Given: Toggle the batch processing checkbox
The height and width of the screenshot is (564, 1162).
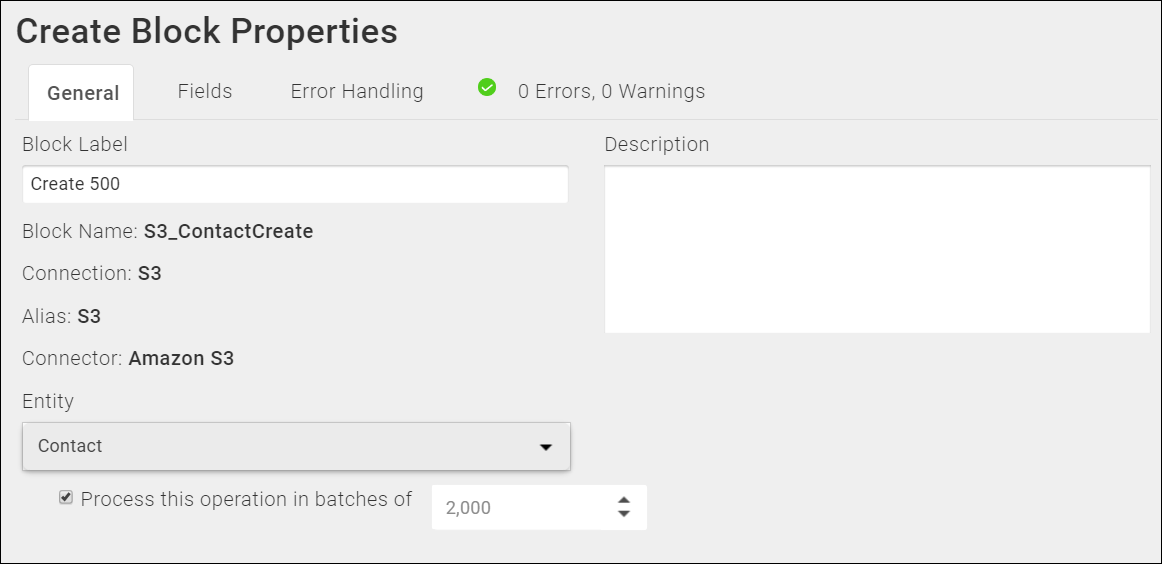Looking at the screenshot, I should (x=66, y=497).
